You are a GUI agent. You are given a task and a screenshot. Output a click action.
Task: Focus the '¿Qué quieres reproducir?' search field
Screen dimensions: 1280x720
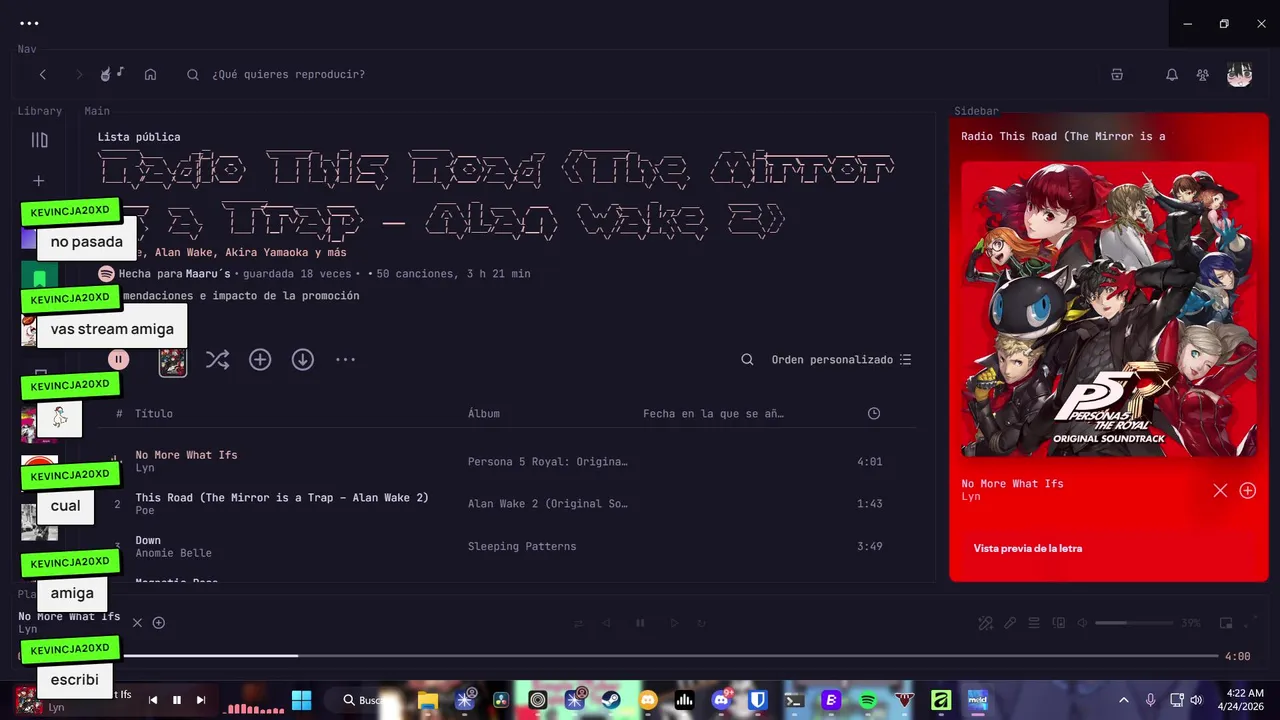point(288,75)
